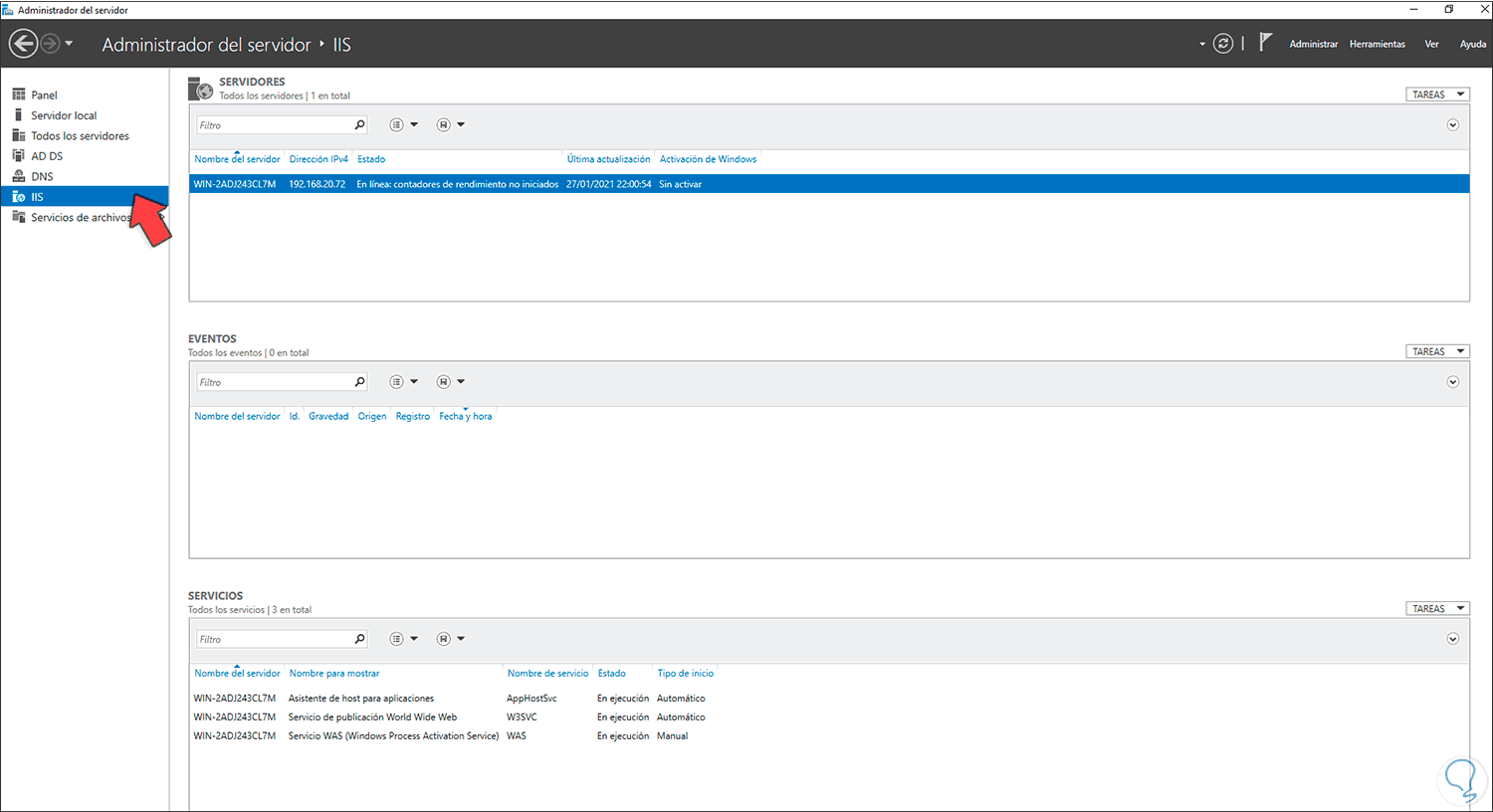Go back with the back arrow button
The height and width of the screenshot is (812, 1493).
24,44
